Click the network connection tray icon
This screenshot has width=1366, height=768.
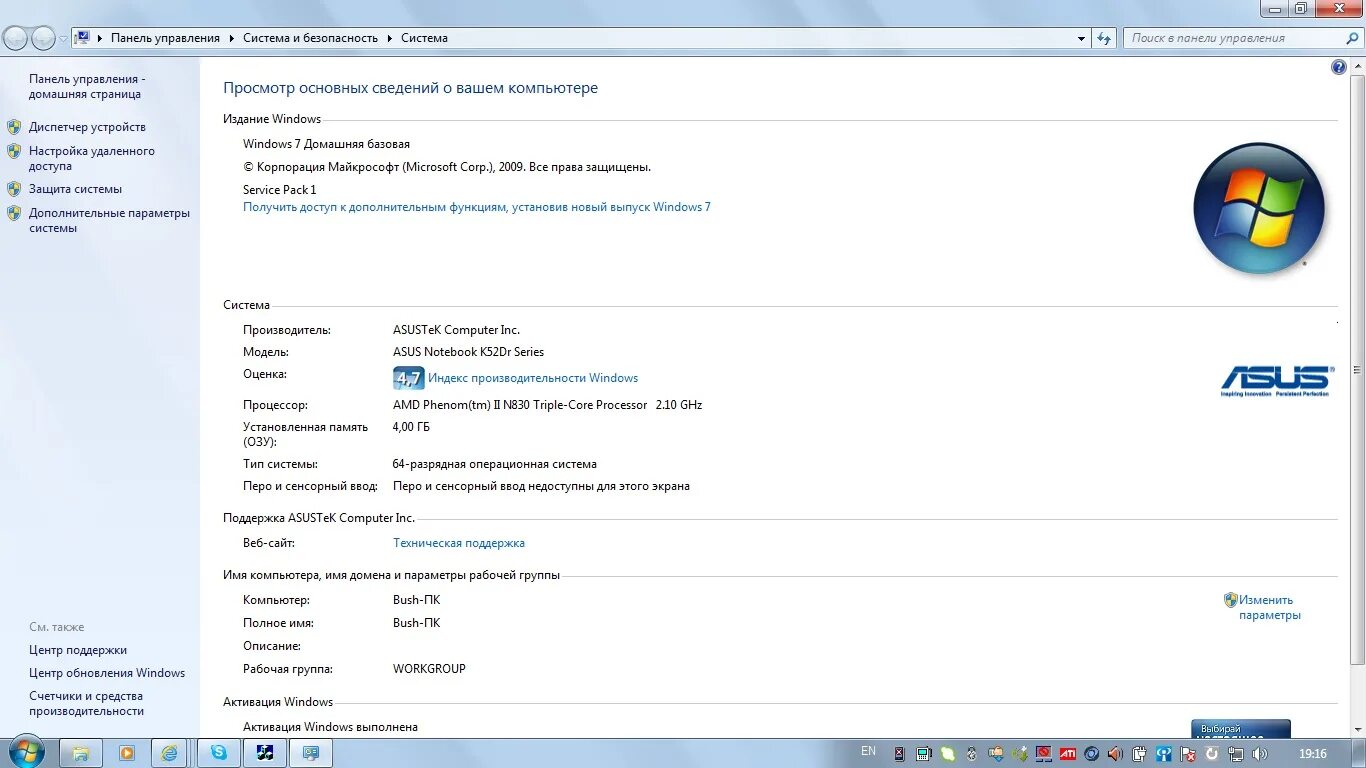click(x=1236, y=753)
